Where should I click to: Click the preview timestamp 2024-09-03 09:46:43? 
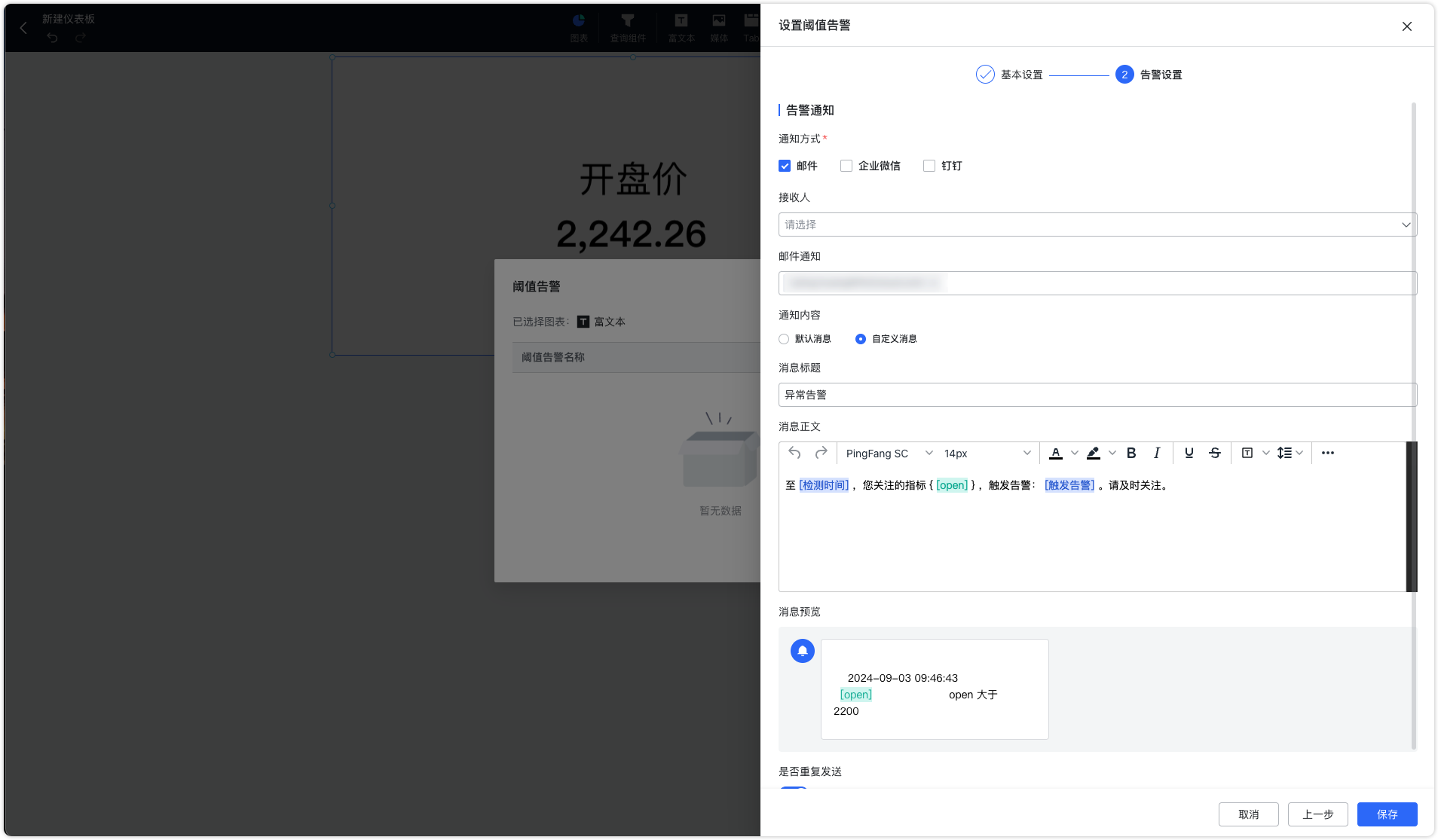coord(903,678)
